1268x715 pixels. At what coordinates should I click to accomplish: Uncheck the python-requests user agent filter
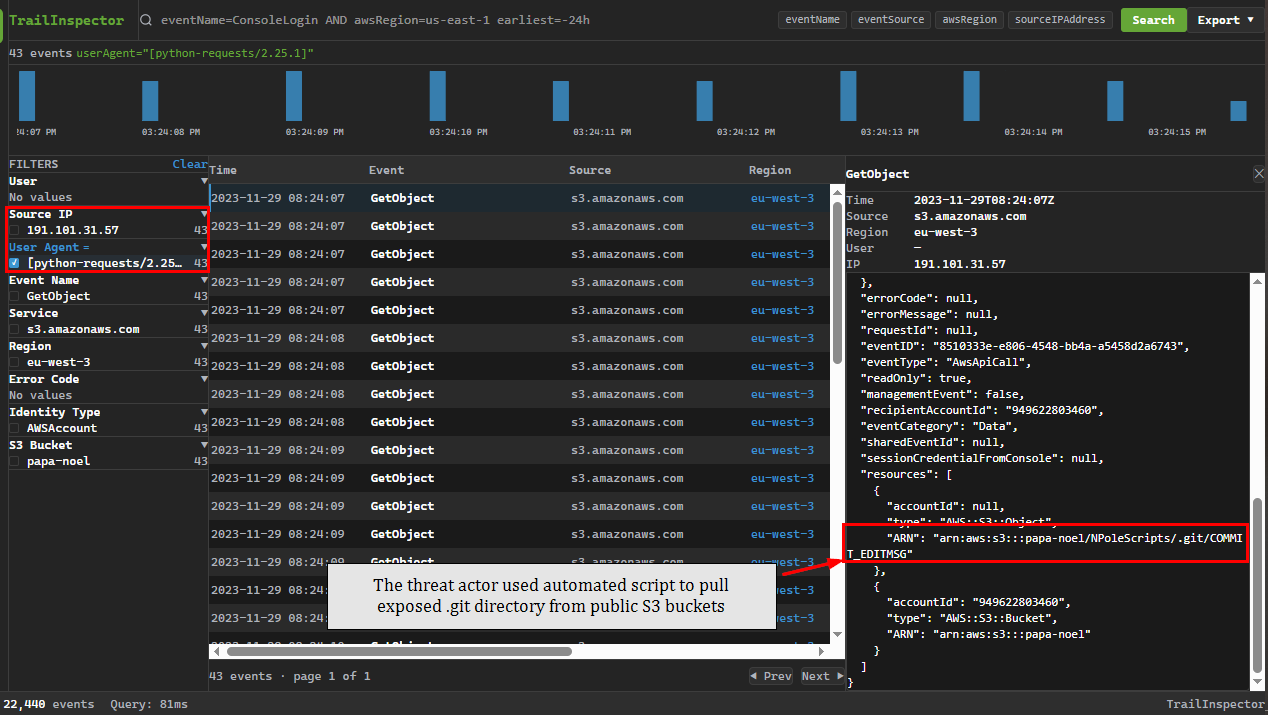pos(14,263)
